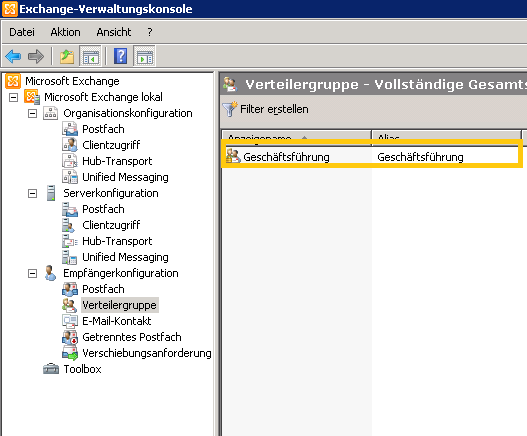Toggle the action pane toolbar icon
The width and height of the screenshot is (527, 436).
tap(145, 56)
